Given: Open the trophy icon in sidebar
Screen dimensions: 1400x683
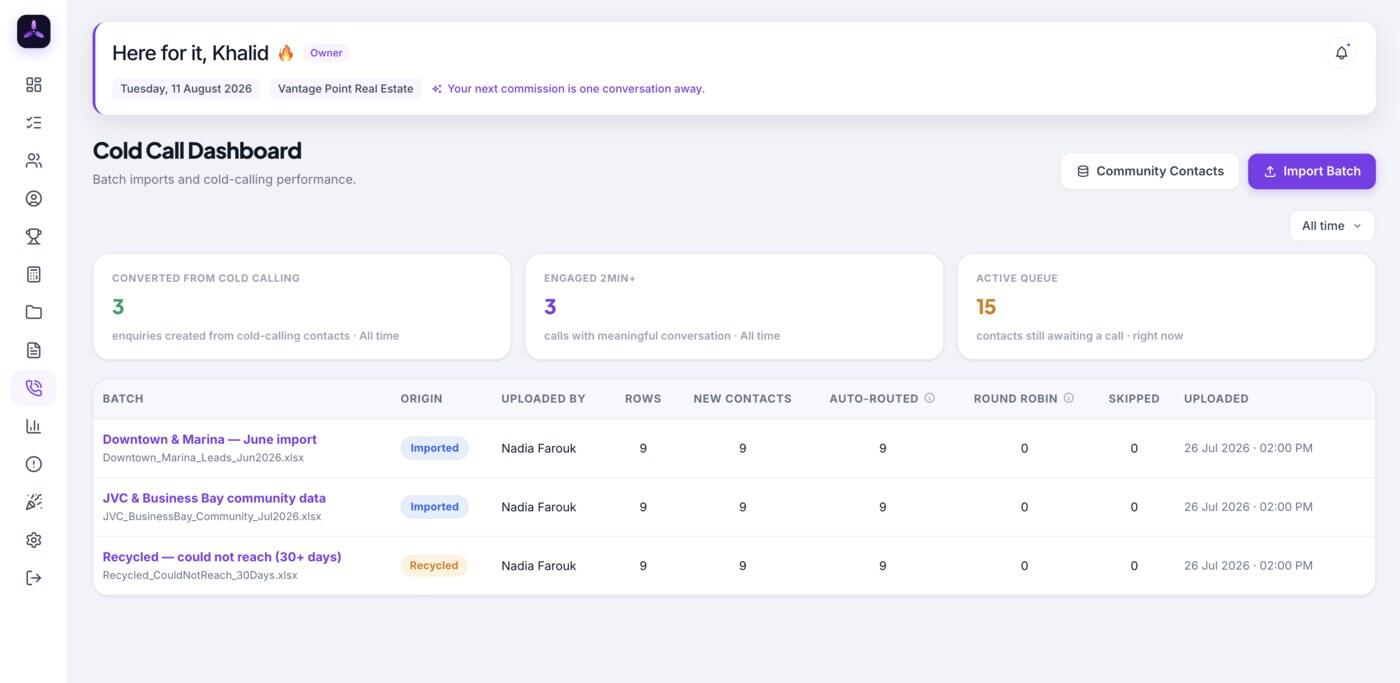Looking at the screenshot, I should coord(34,237).
